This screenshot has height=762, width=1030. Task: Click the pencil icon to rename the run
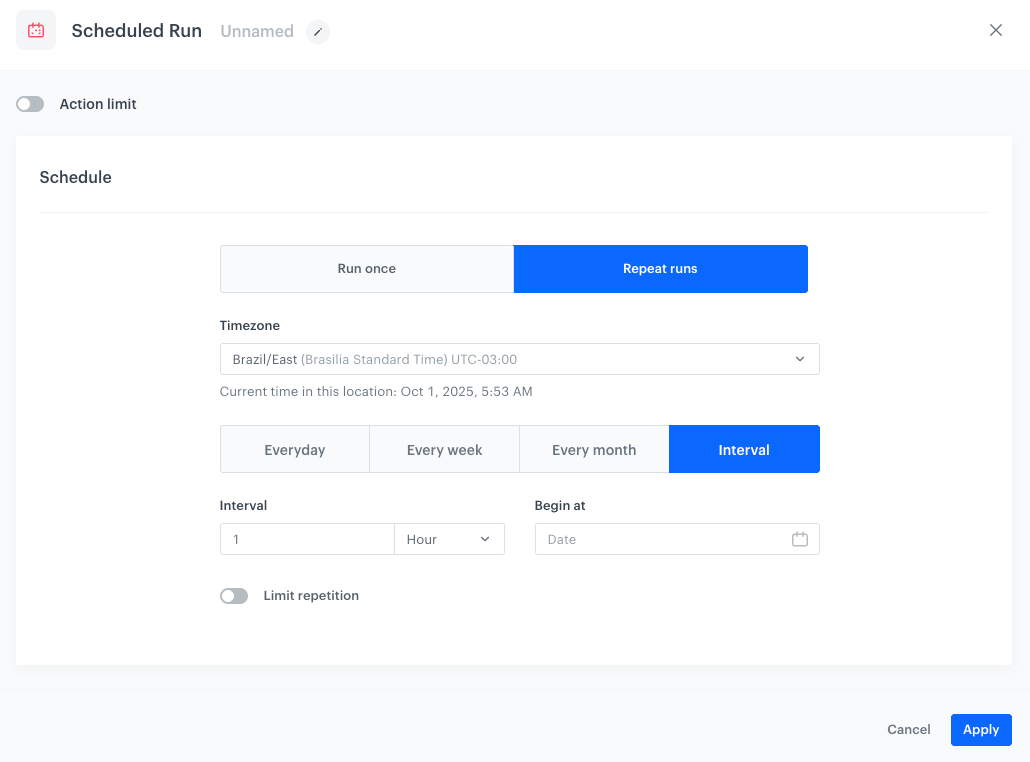tap(318, 32)
